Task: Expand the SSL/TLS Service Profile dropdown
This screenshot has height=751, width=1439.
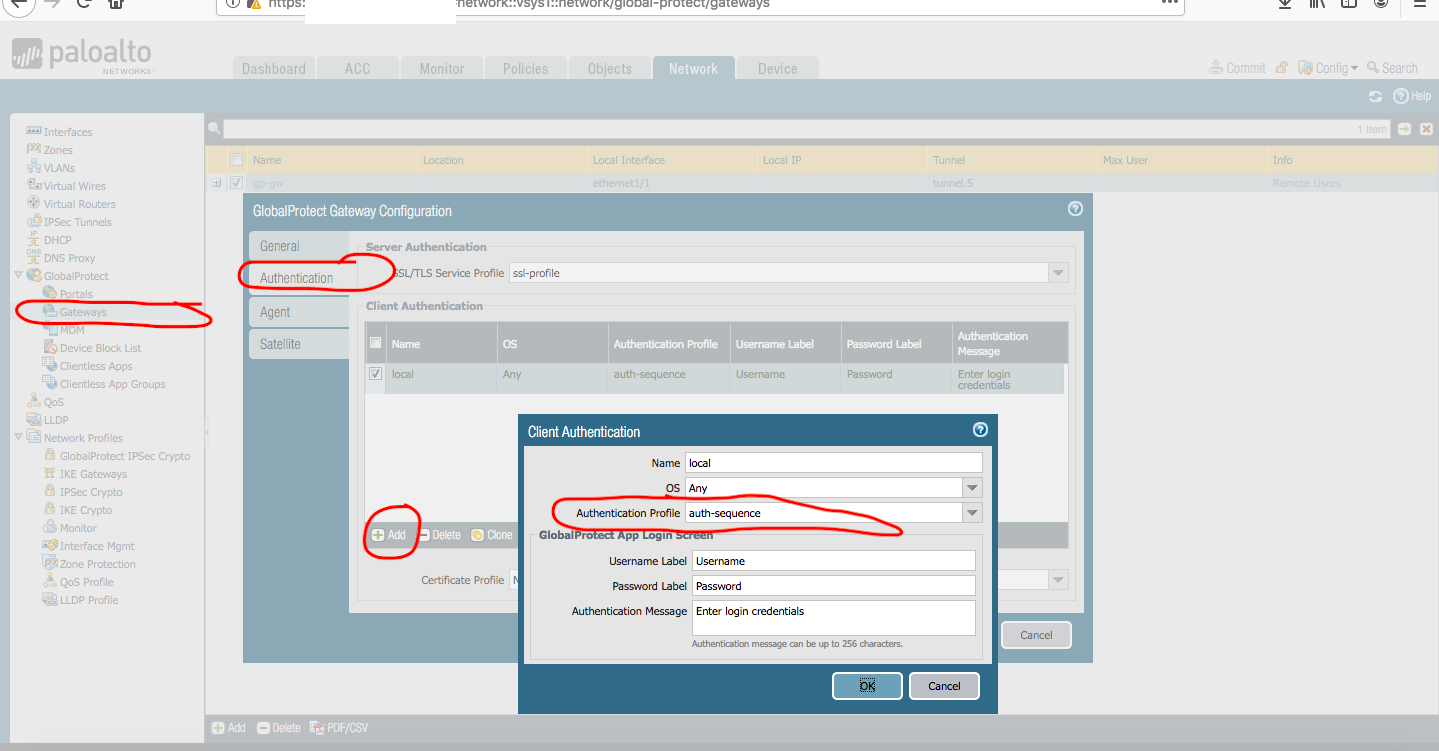Action: click(1057, 273)
